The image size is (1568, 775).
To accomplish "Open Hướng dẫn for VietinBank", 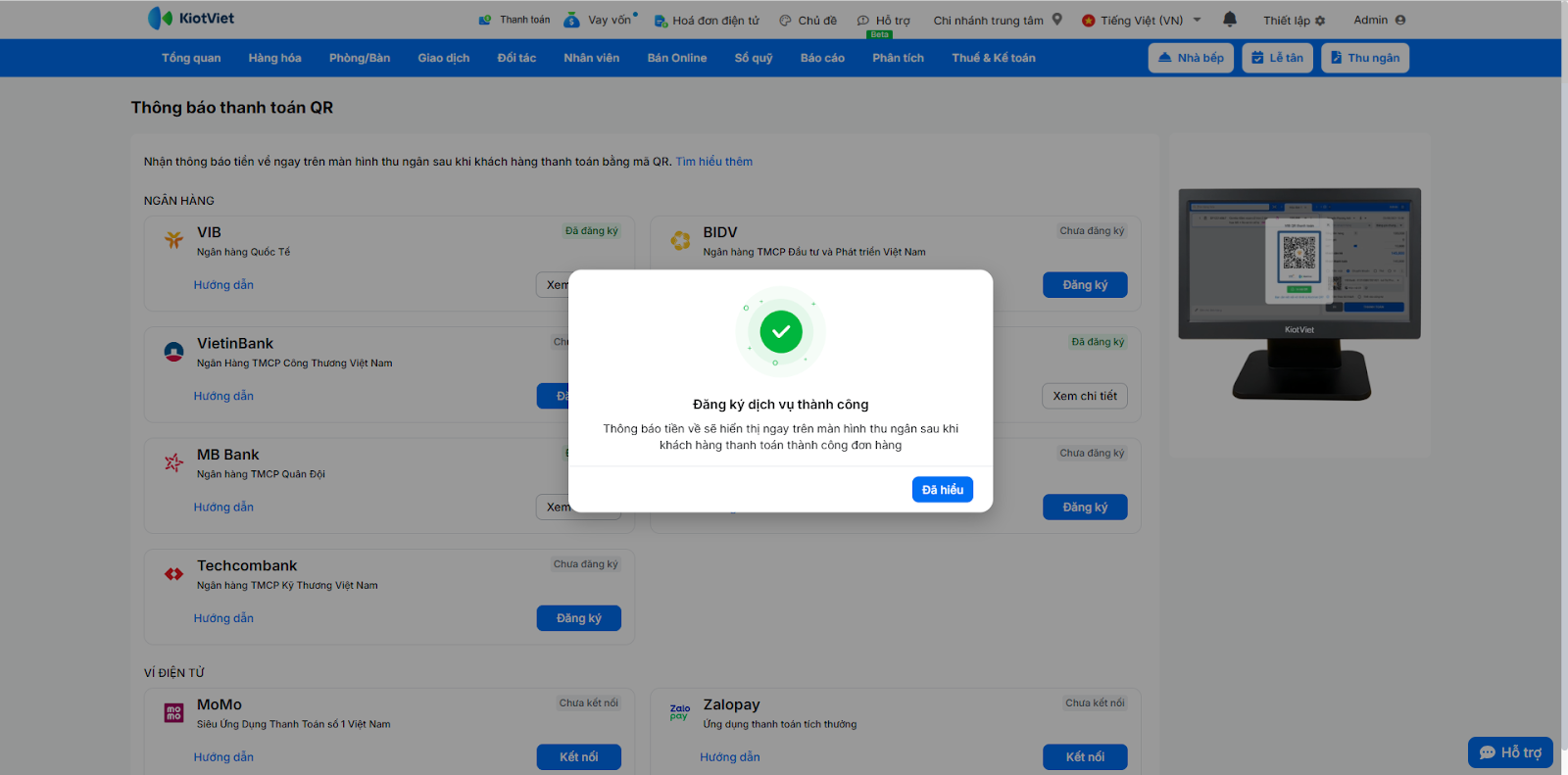I will tap(223, 396).
